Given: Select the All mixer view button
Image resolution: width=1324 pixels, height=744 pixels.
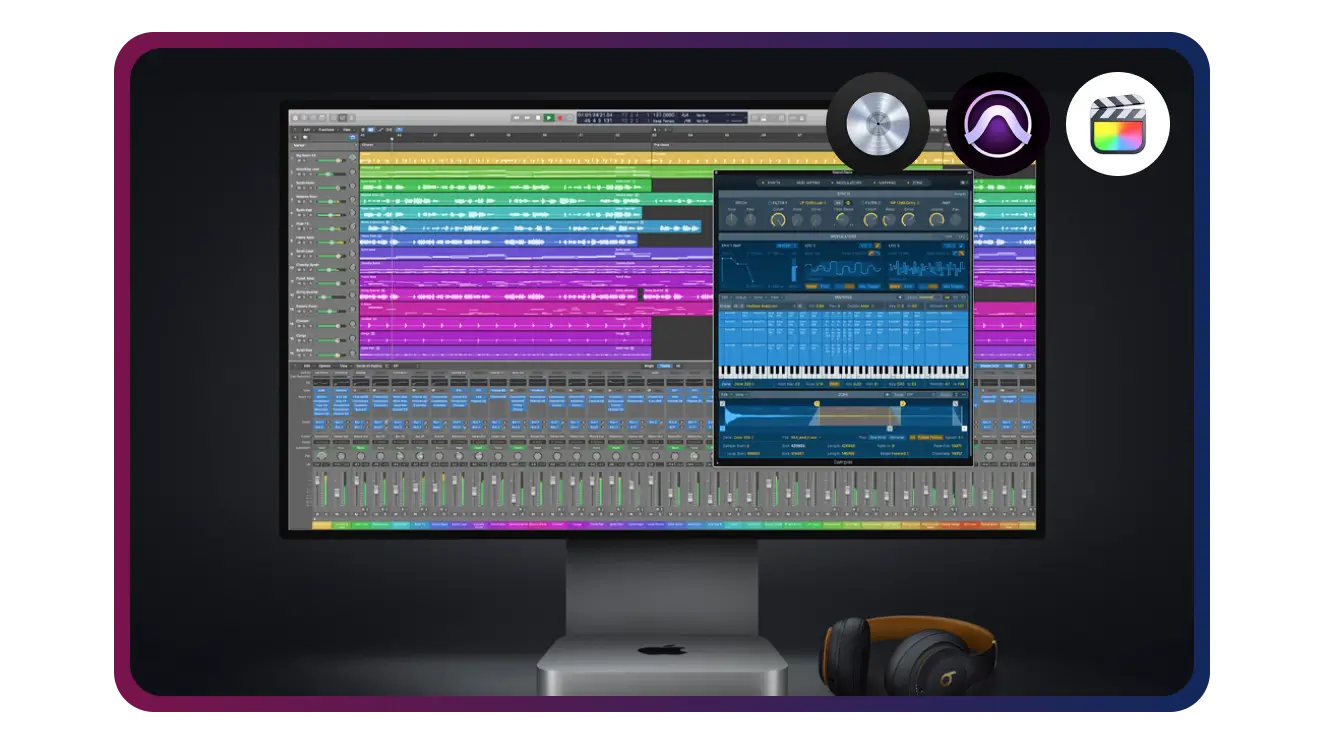Looking at the screenshot, I should [680, 366].
